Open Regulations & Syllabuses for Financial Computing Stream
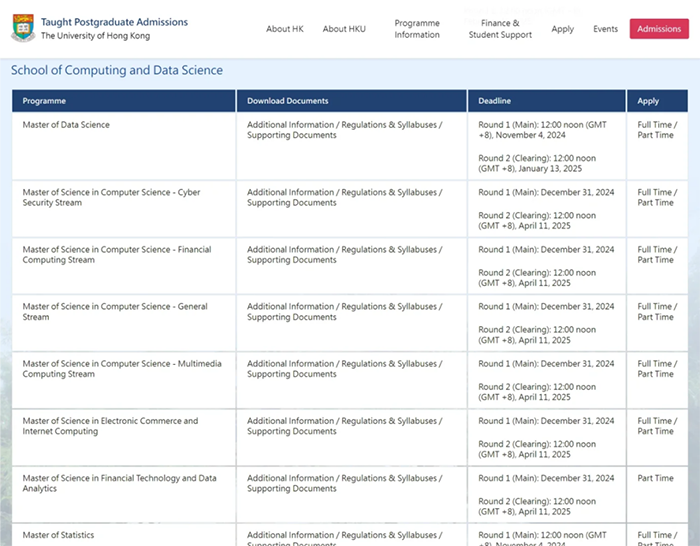This screenshot has width=700, height=546. click(389, 250)
